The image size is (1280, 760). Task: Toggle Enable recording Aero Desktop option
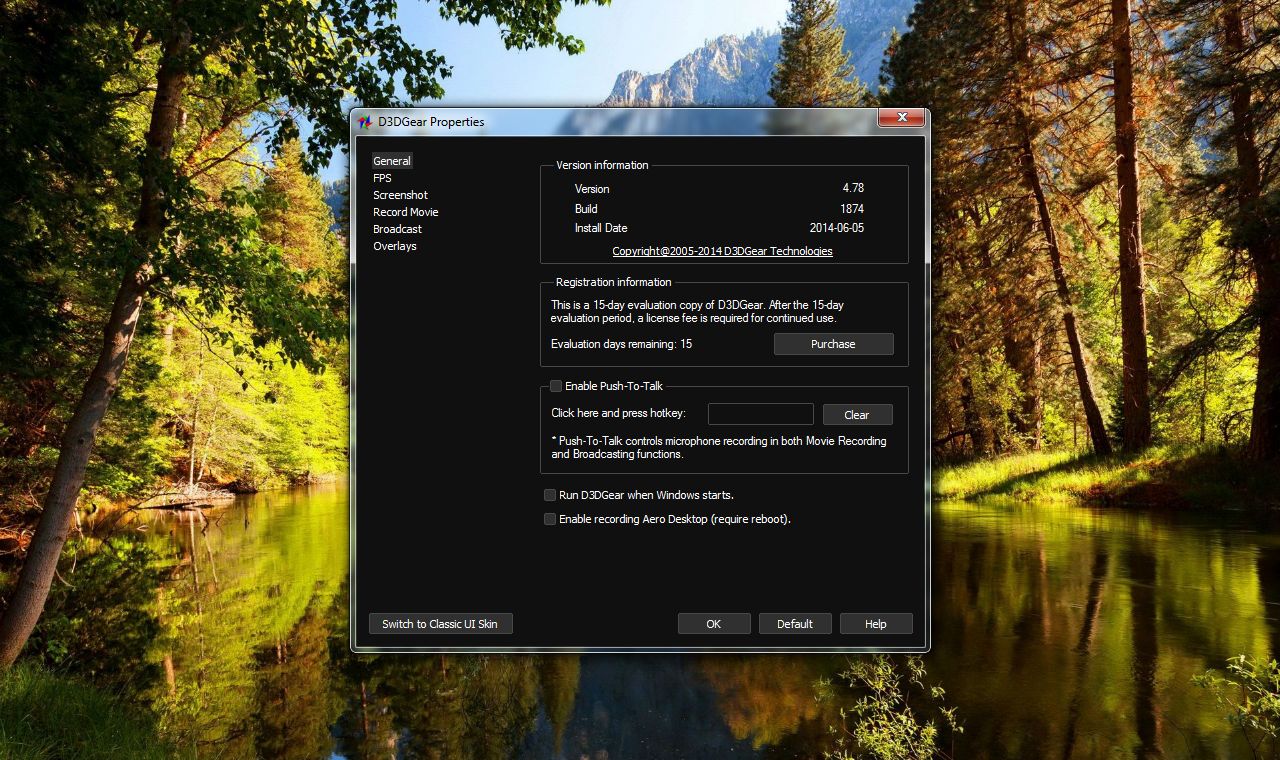(x=550, y=519)
